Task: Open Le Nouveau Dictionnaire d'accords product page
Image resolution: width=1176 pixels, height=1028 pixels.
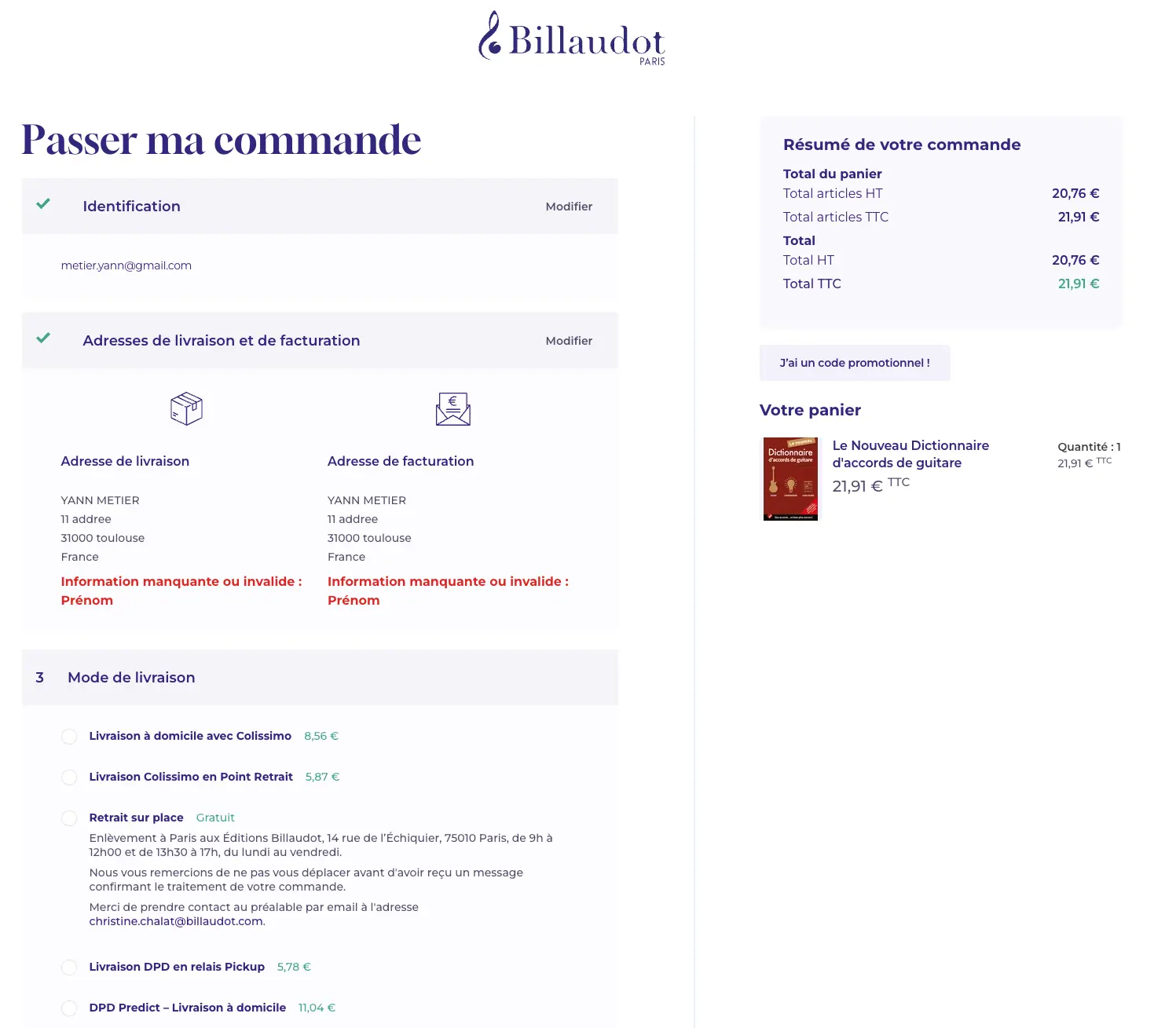Action: coord(910,454)
